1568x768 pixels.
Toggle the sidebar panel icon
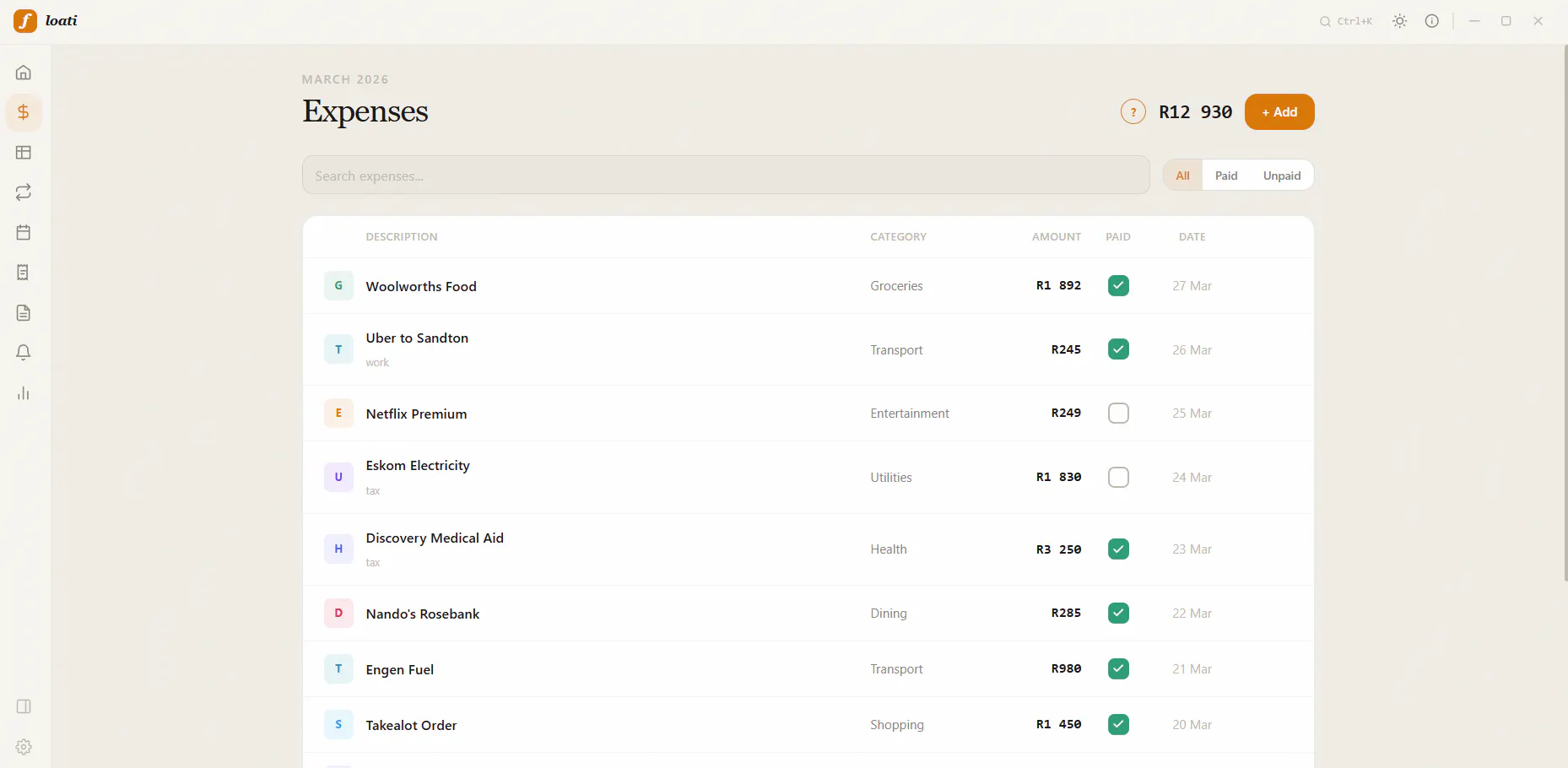click(x=24, y=706)
